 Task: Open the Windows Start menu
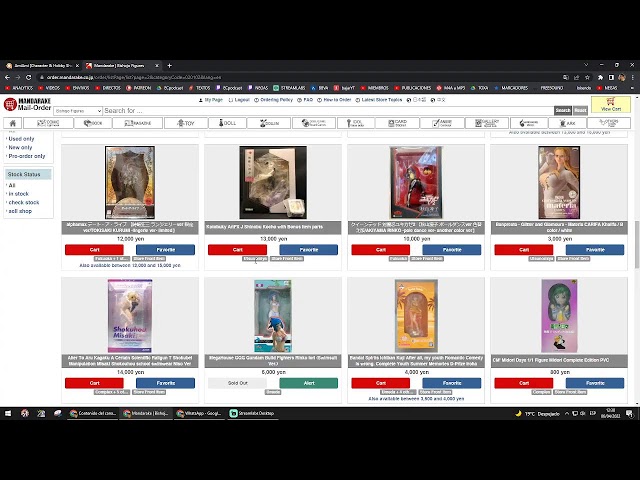pos(8,413)
